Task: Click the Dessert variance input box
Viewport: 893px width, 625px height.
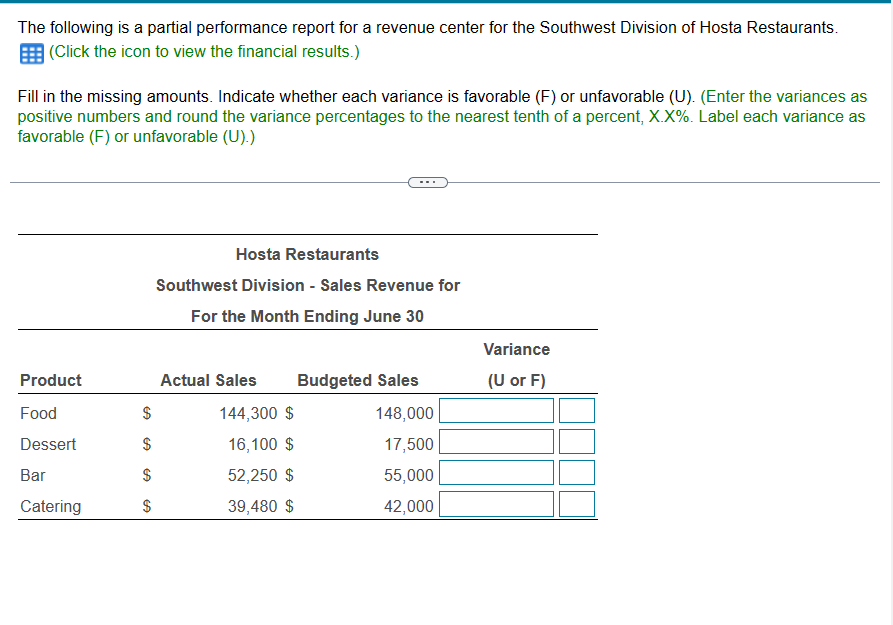Action: 496,441
